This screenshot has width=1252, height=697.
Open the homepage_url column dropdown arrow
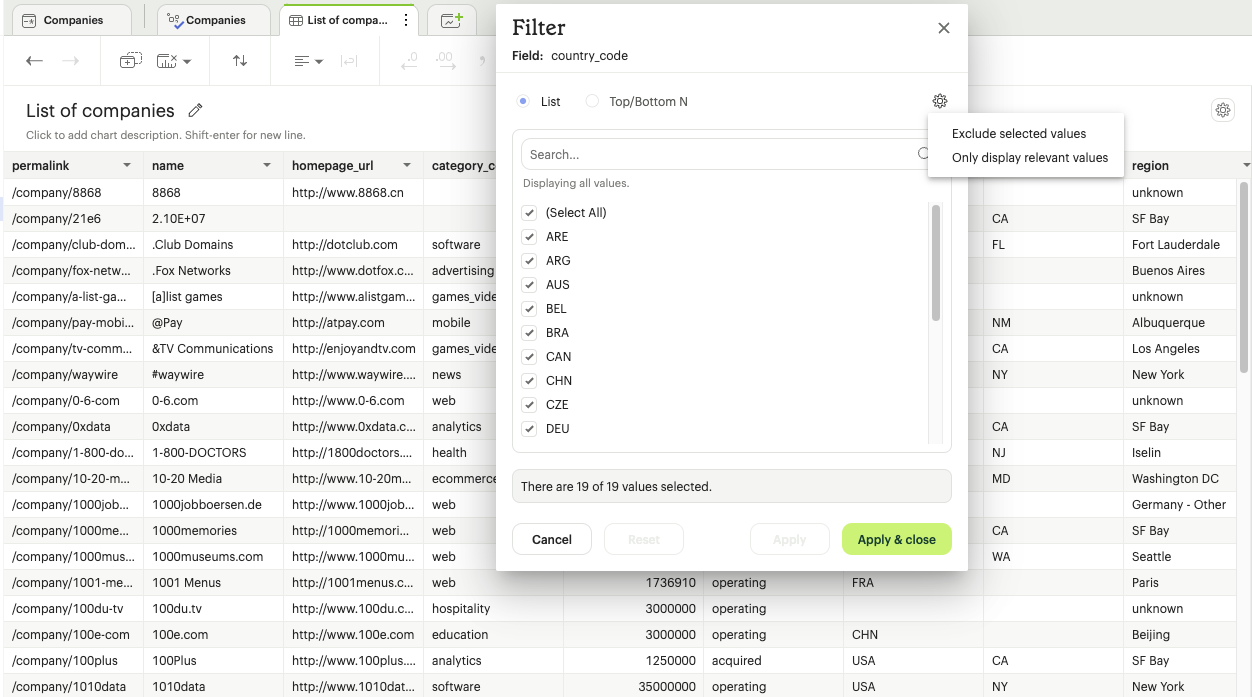point(407,166)
